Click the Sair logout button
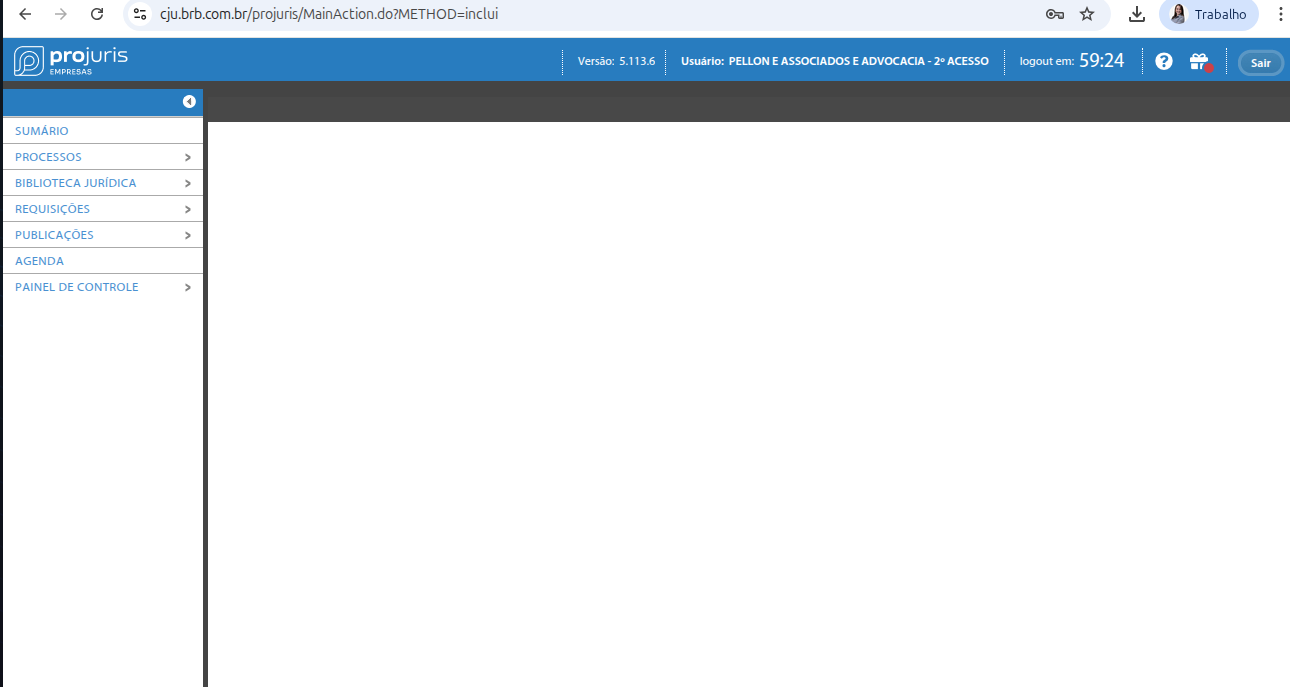Screen dimensions: 1290x687 pos(1260,63)
